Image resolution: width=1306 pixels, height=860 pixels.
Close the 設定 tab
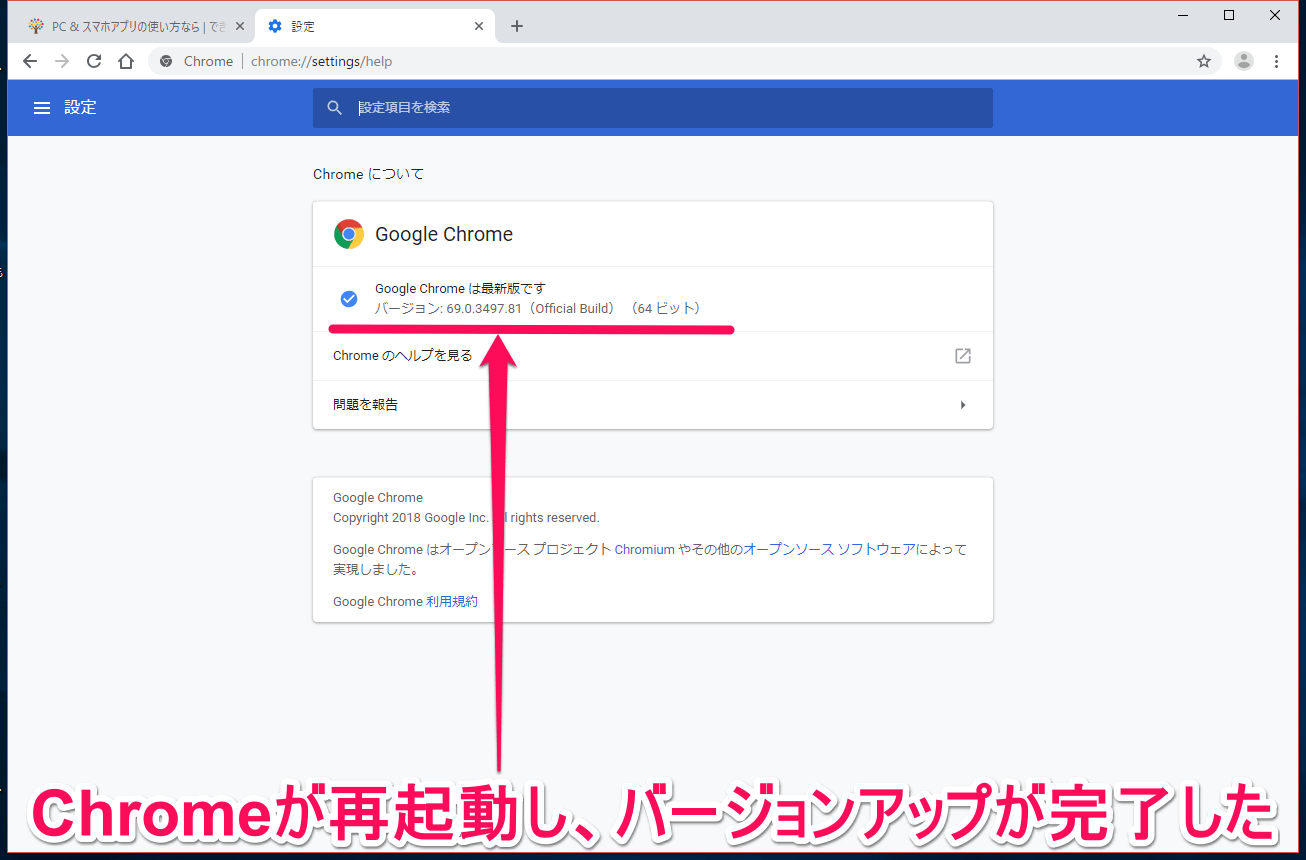click(x=480, y=26)
